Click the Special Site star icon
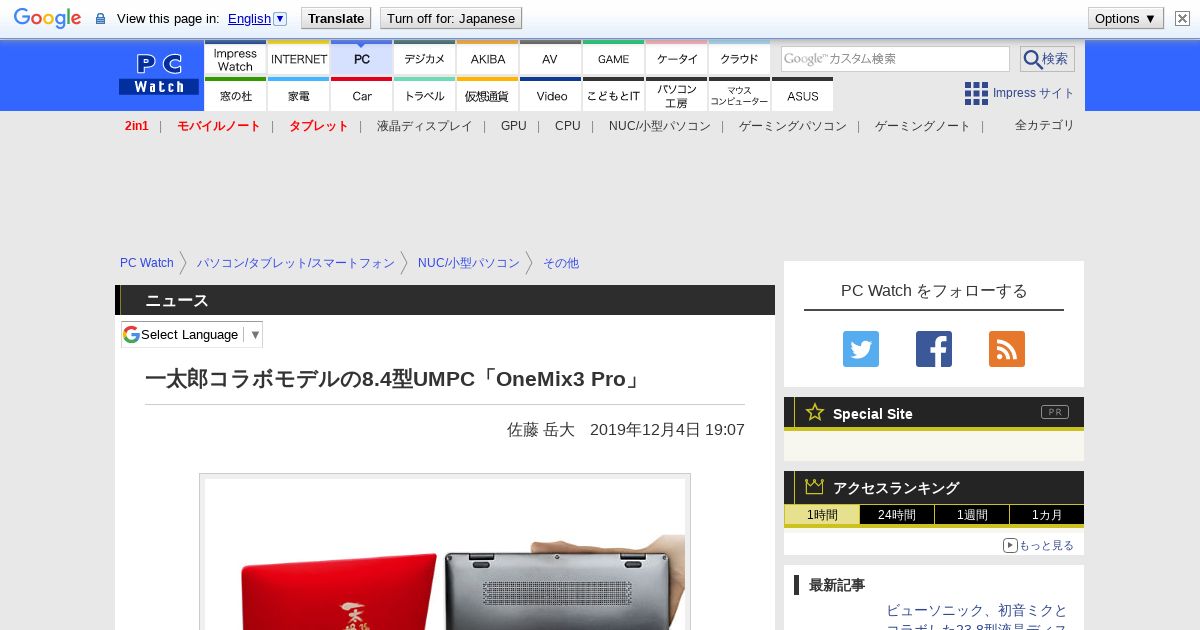Screen dimensions: 1200x630 (x=815, y=412)
